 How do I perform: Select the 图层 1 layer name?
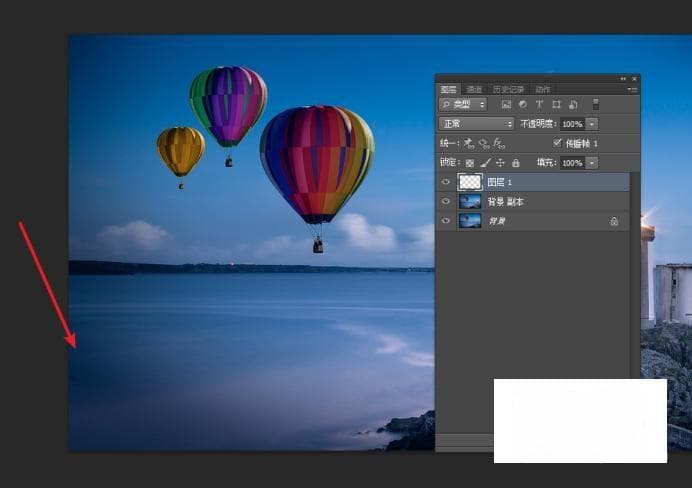[500, 182]
